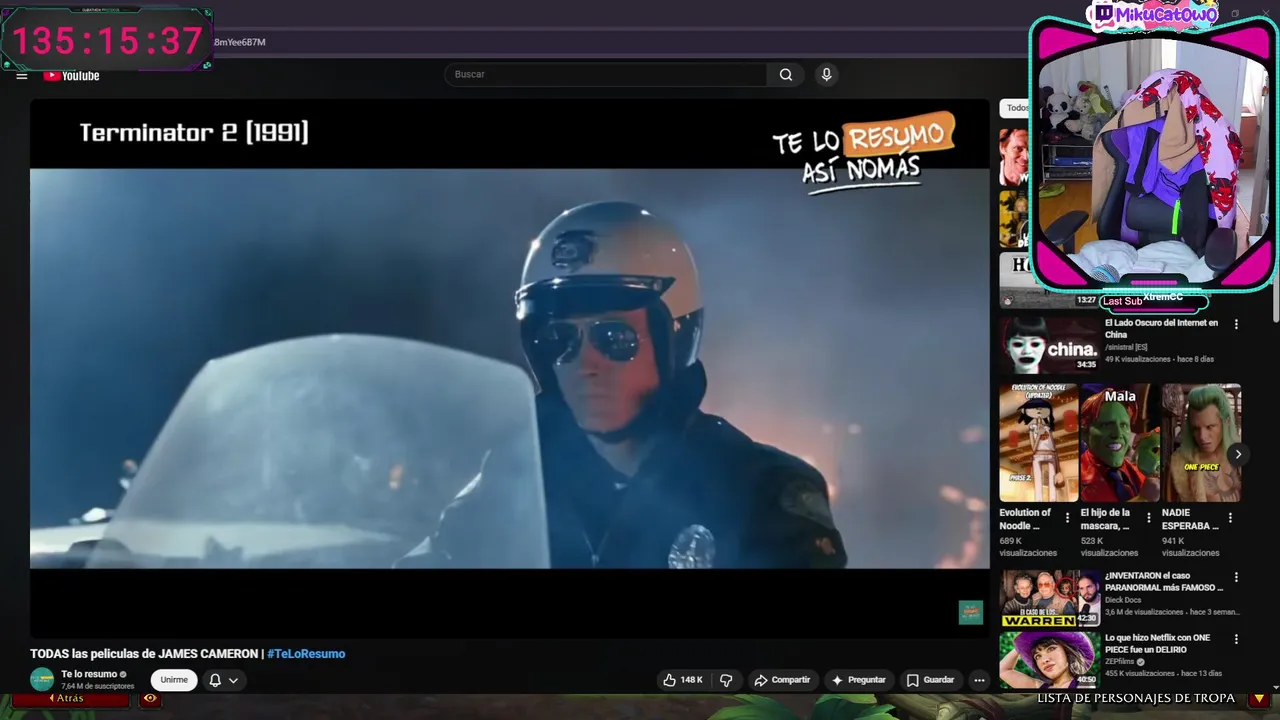Click the Preguntar ask button
The height and width of the screenshot is (720, 1280).
(859, 680)
